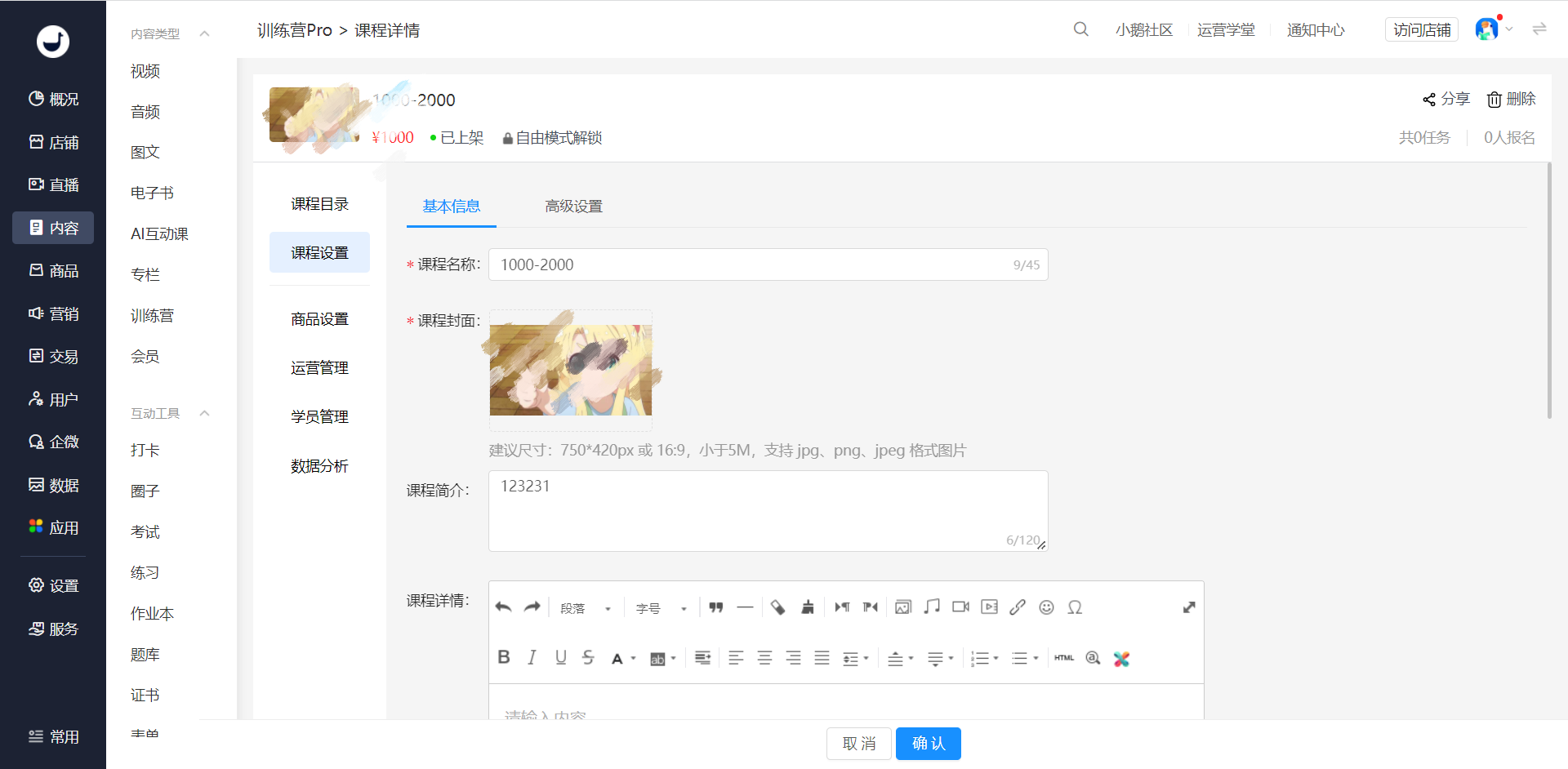Open text background color dropdown

point(674,659)
